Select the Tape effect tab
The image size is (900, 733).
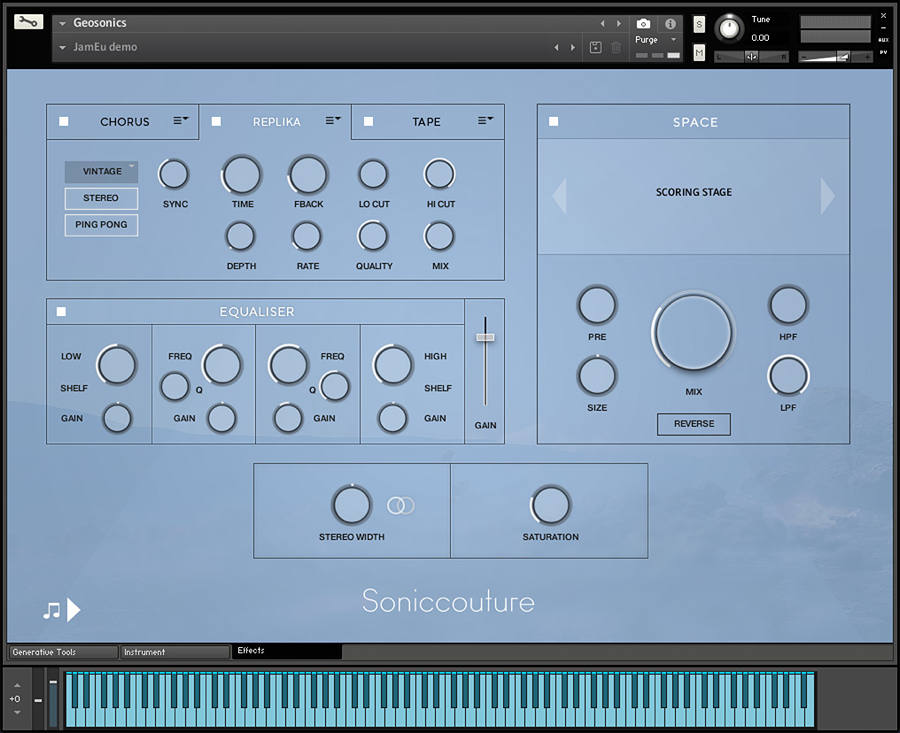coord(426,122)
